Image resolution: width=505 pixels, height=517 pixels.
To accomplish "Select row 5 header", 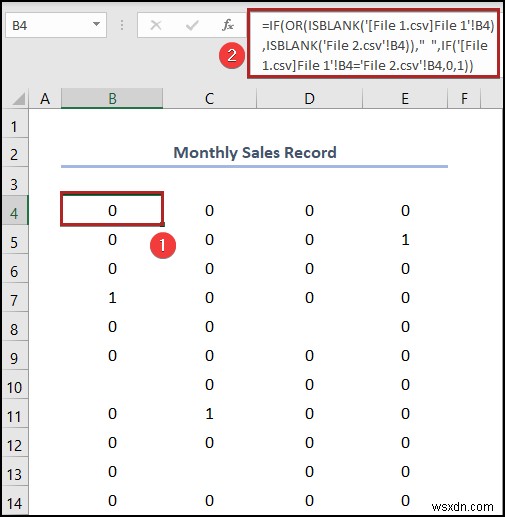I will point(15,239).
